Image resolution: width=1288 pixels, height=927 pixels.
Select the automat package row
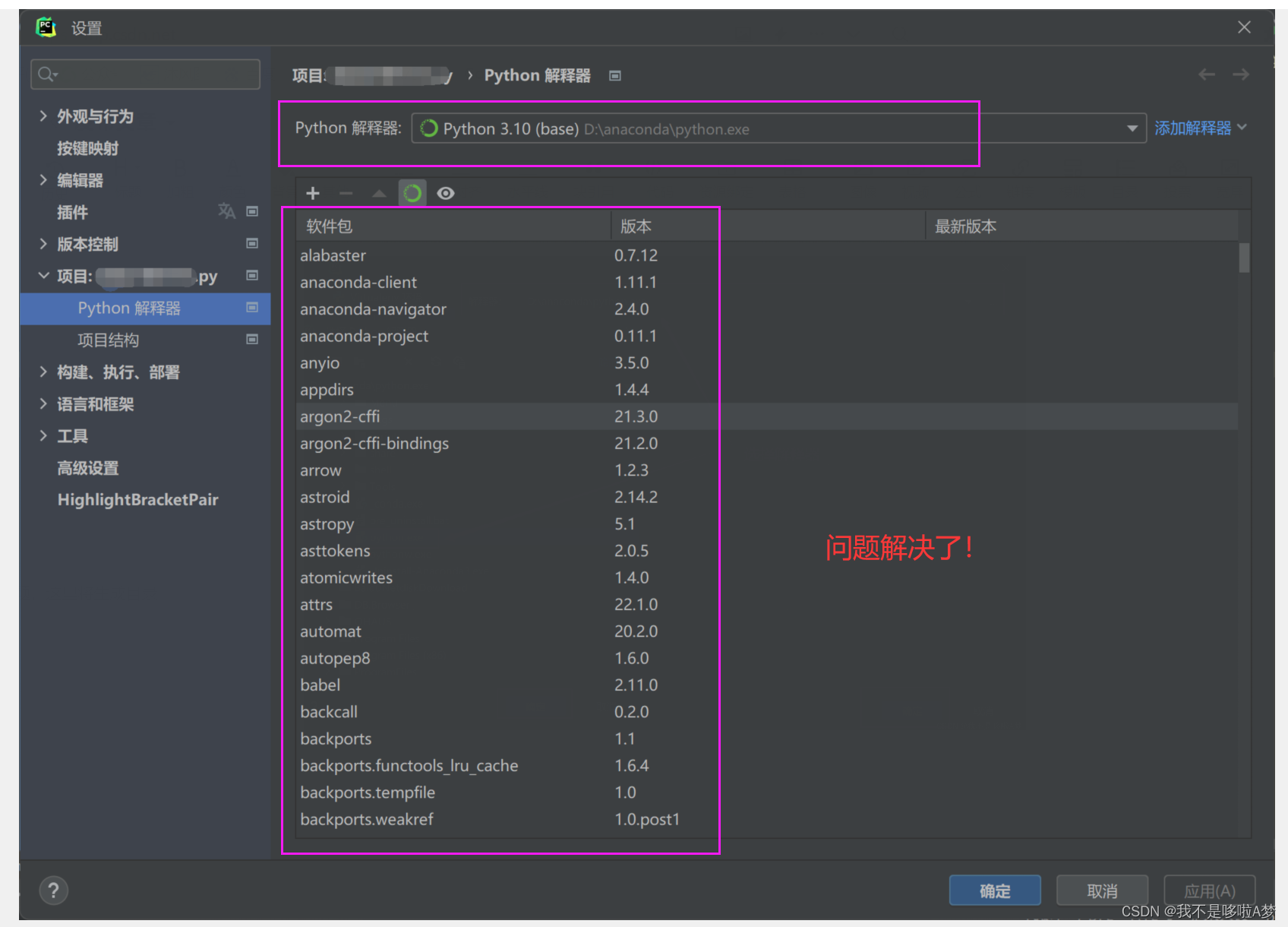point(767,631)
